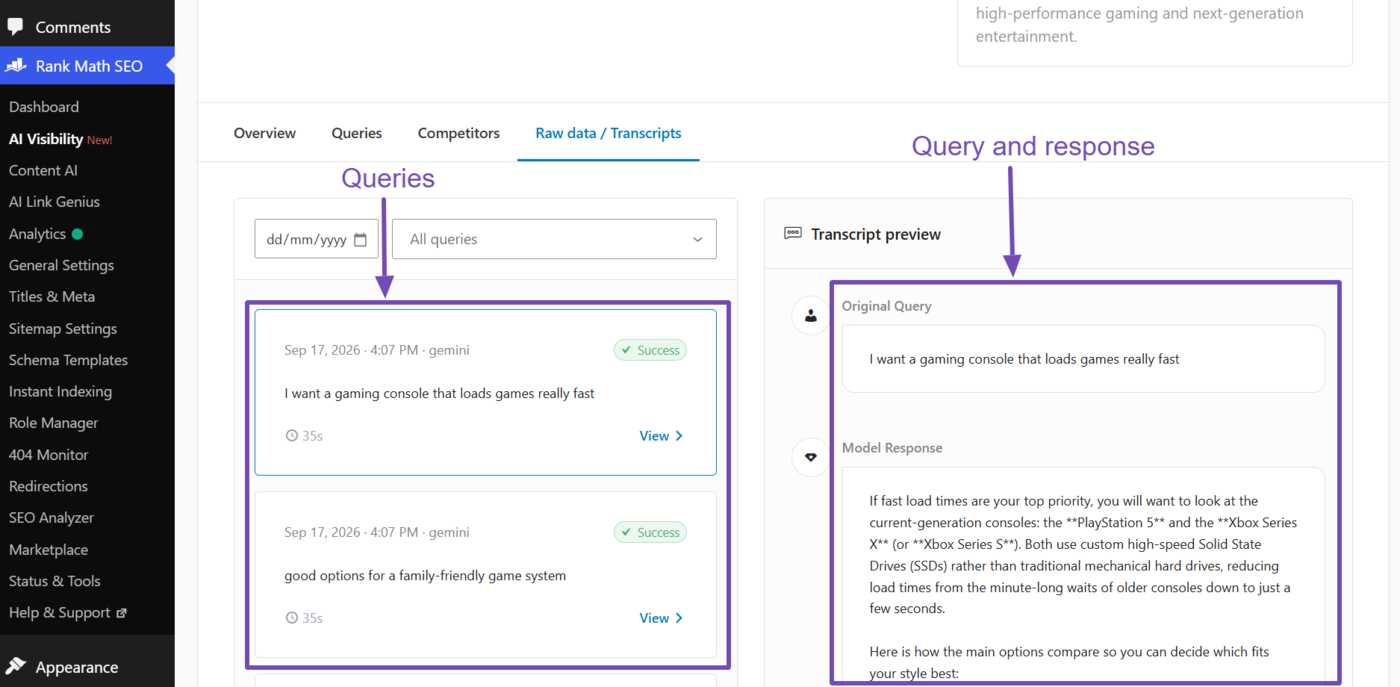
Task: Open Instant Indexing
Action: [60, 391]
